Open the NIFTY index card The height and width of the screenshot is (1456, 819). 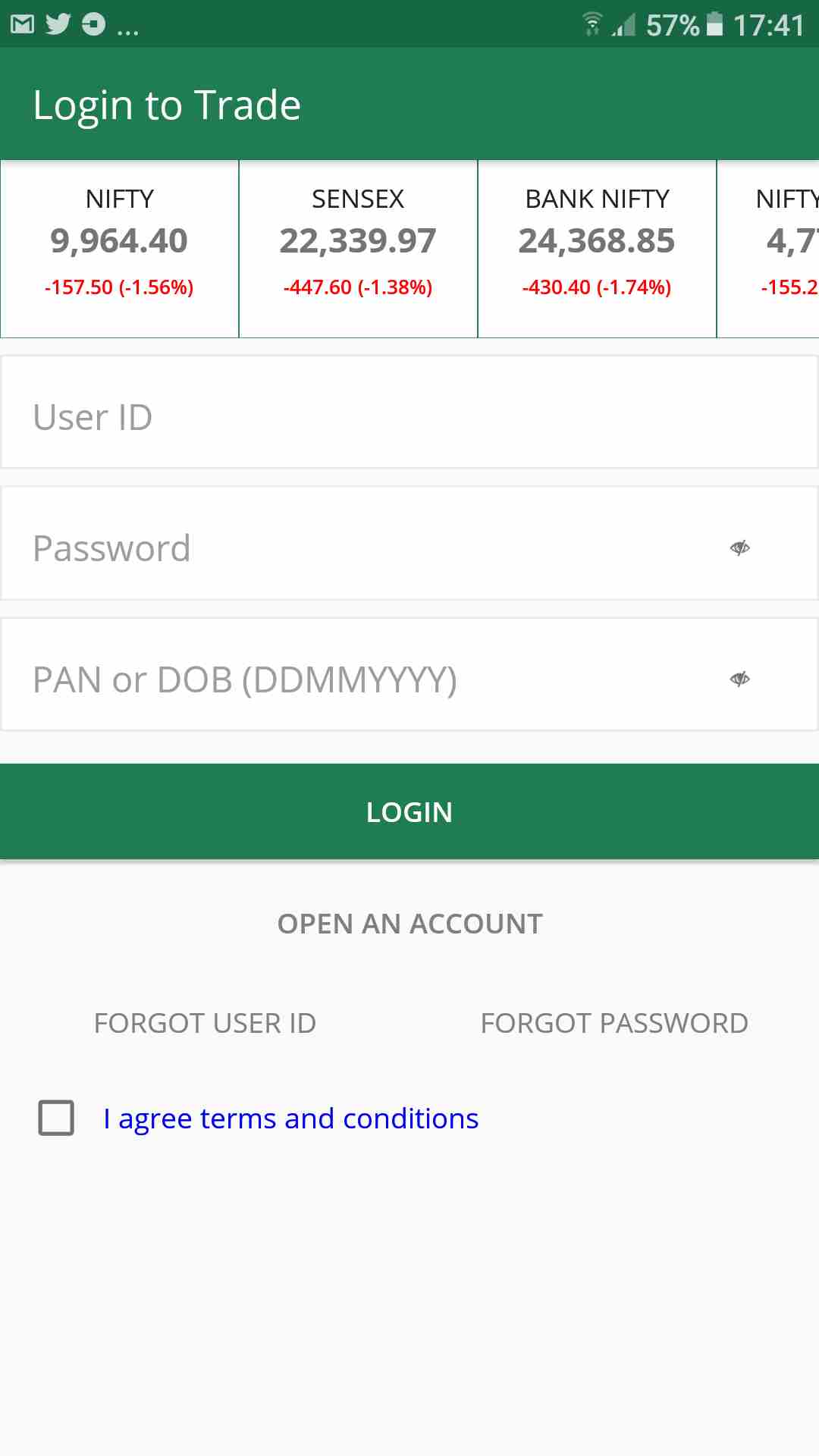coord(120,249)
